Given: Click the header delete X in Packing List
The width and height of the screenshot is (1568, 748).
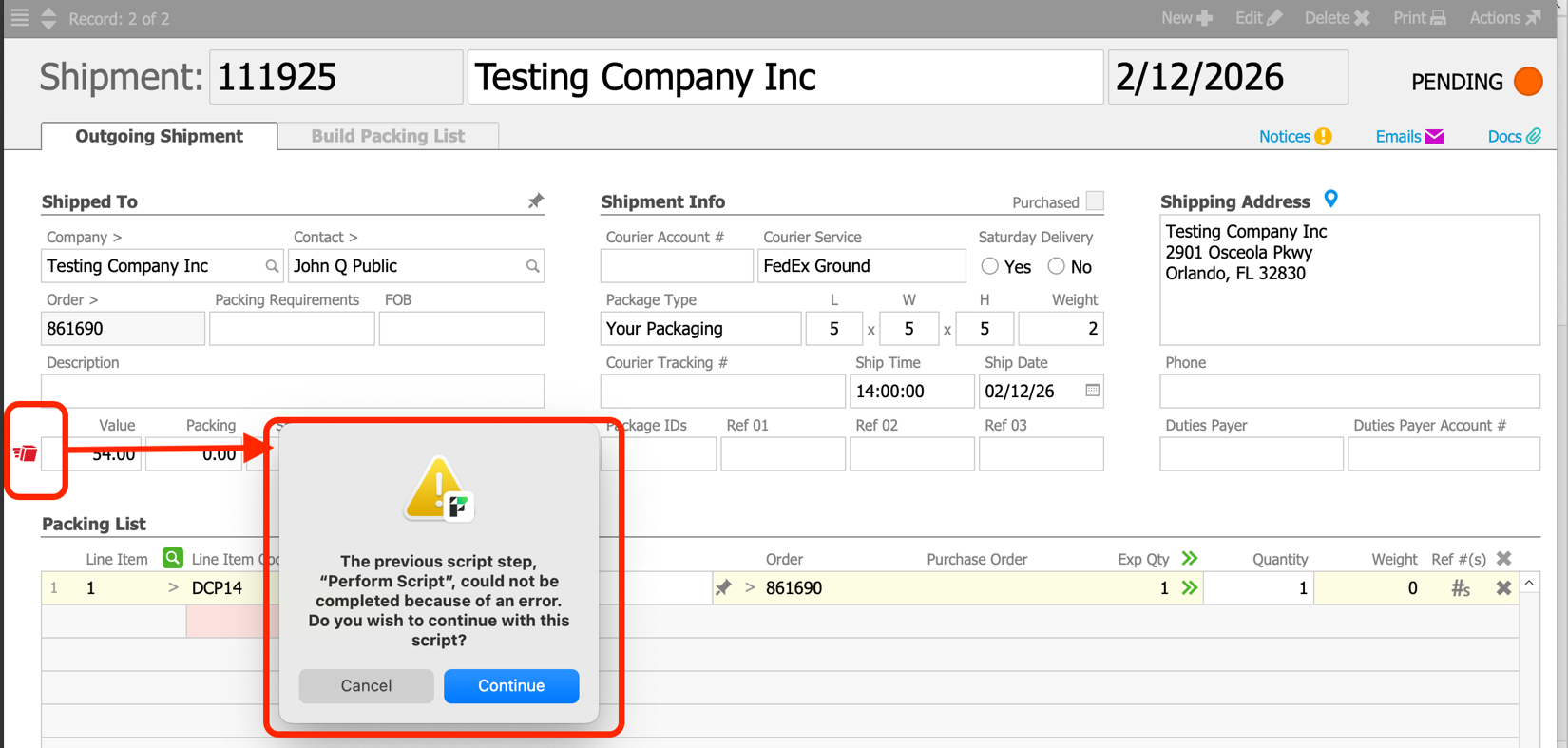Looking at the screenshot, I should pos(1503,558).
